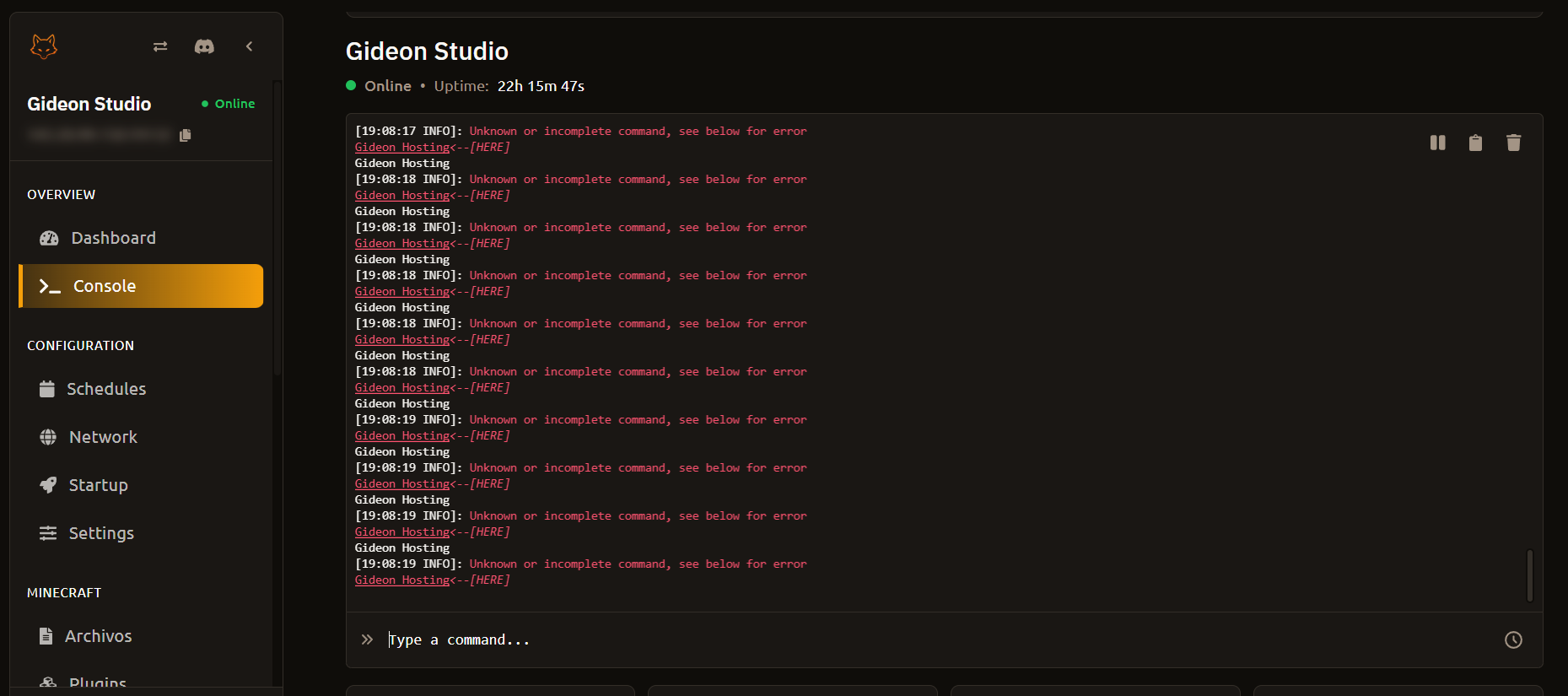Copy the server address icon
1568x696 pixels.
tap(186, 135)
